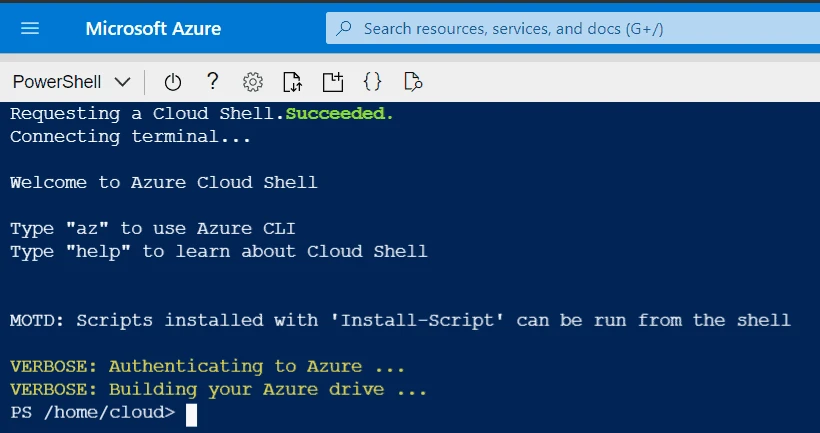Viewport: 820px width, 433px height.
Task: Open the PowerShell shell type dropdown
Action: 71,82
